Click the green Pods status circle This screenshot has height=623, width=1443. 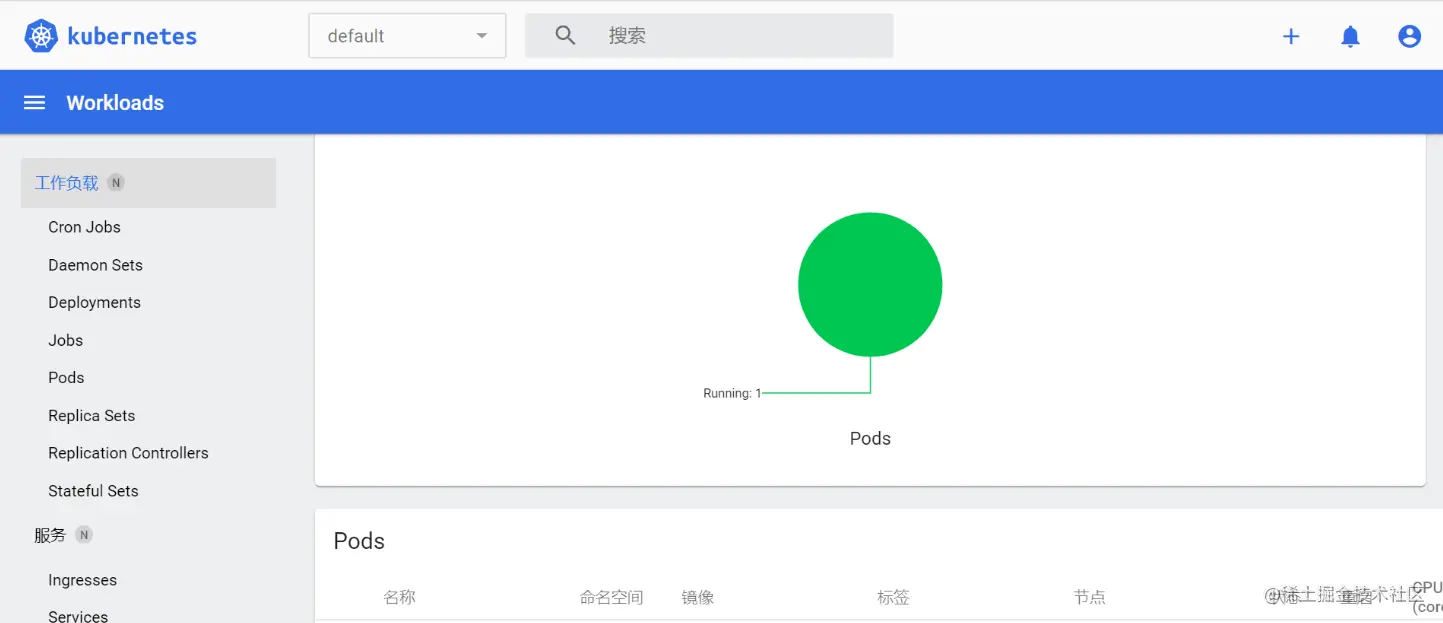(x=870, y=284)
